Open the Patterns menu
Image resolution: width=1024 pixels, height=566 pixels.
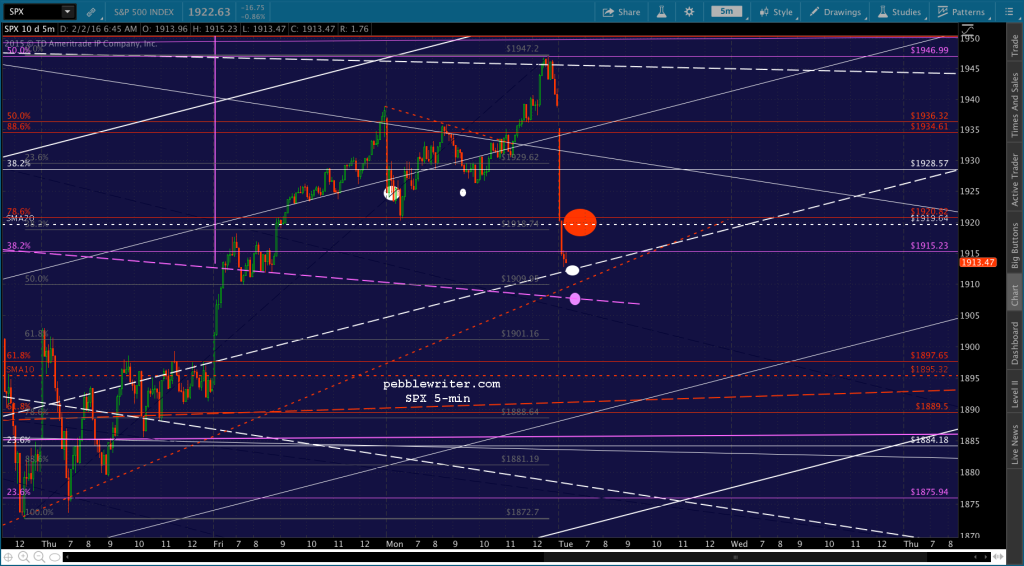(x=961, y=12)
